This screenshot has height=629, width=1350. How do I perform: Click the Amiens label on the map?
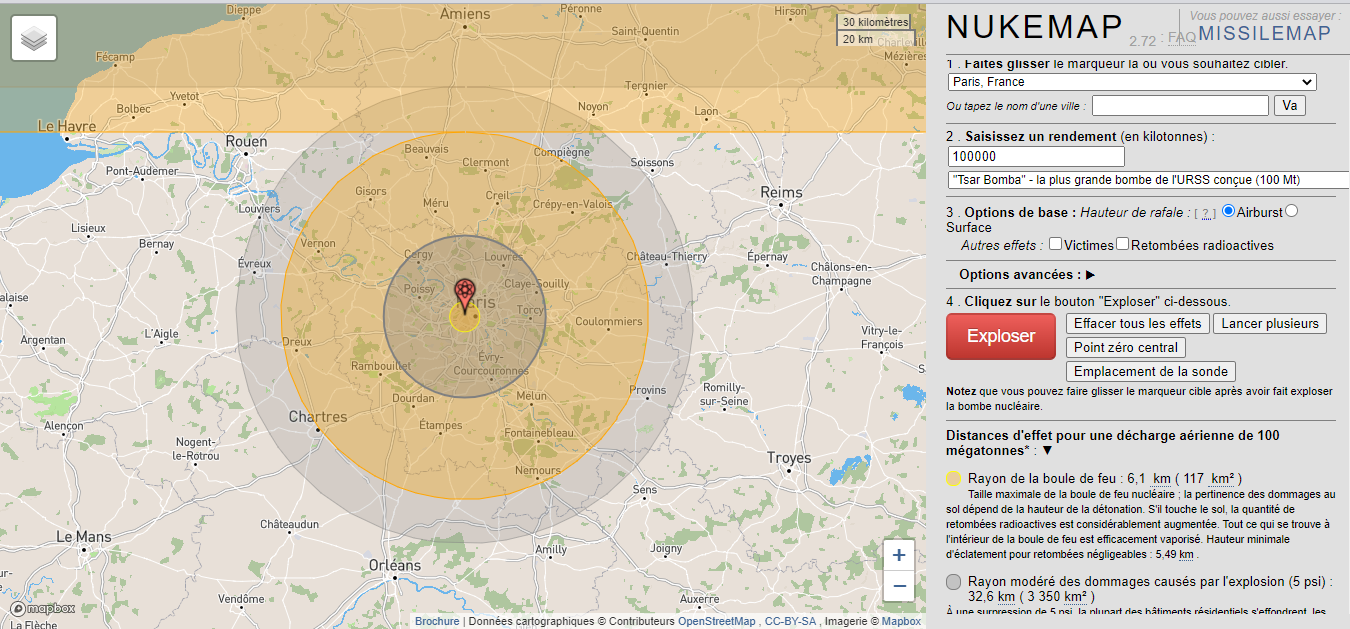pyautogui.click(x=465, y=14)
